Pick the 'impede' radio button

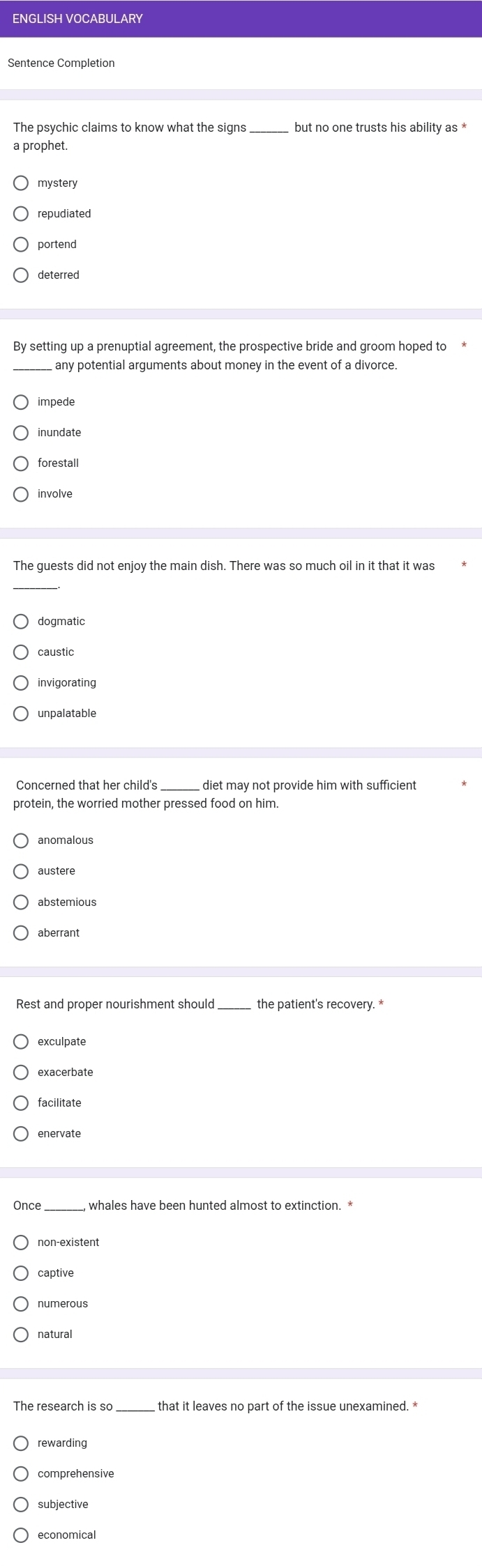(x=22, y=402)
